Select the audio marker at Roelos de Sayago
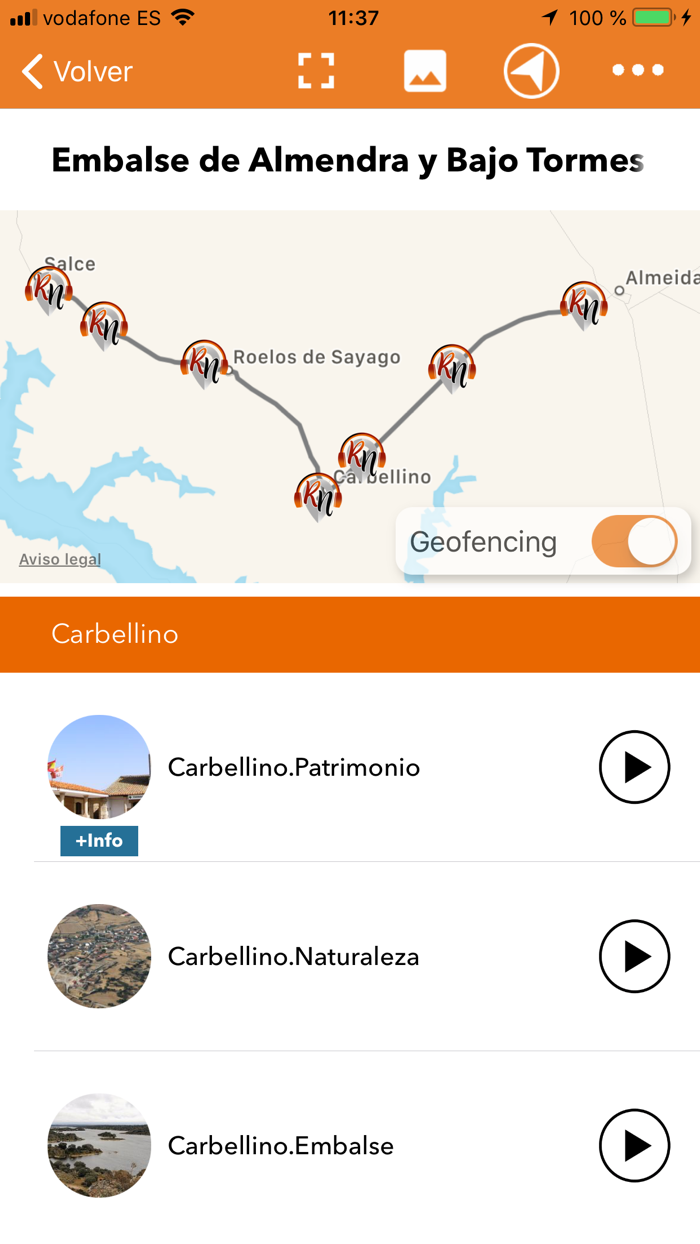The height and width of the screenshot is (1244, 700). (x=204, y=365)
